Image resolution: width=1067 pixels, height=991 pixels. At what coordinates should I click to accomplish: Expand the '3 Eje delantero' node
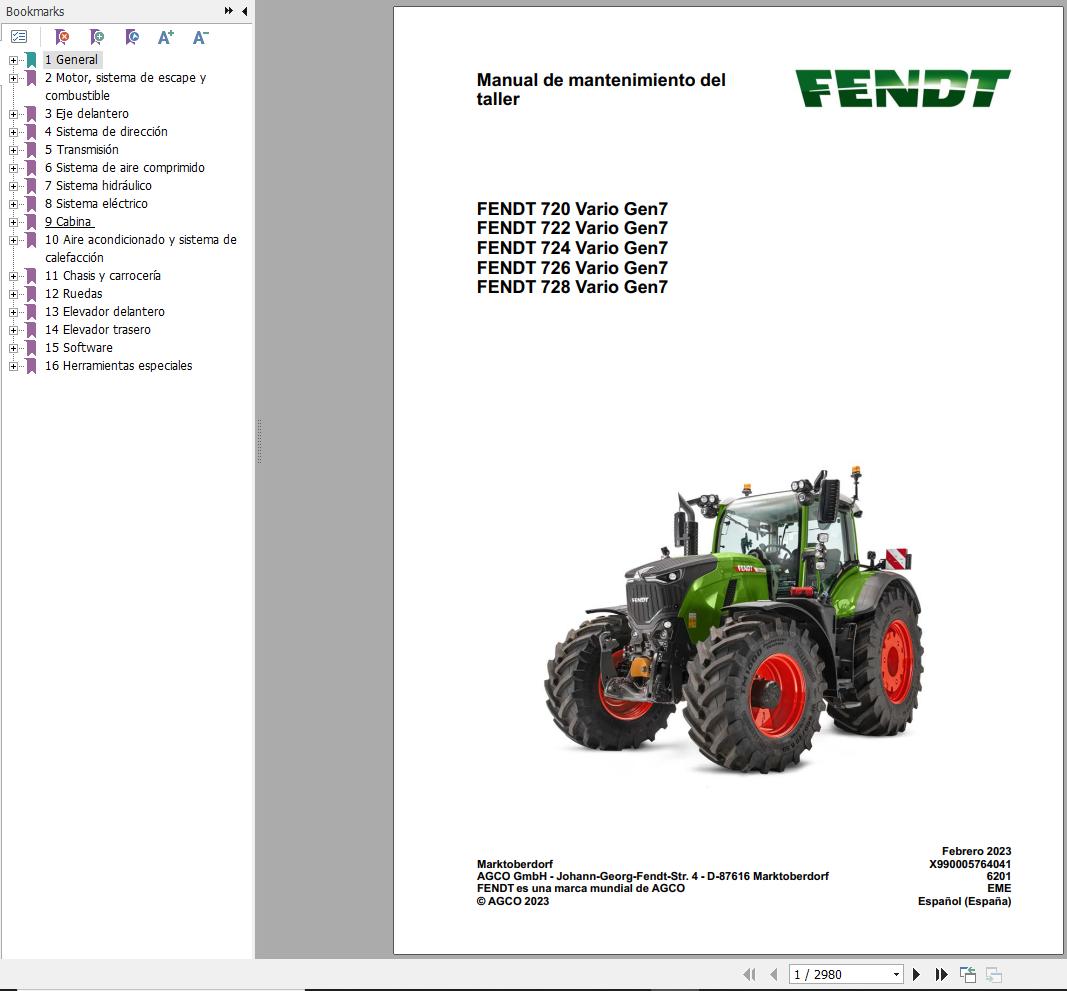pyautogui.click(x=13, y=114)
